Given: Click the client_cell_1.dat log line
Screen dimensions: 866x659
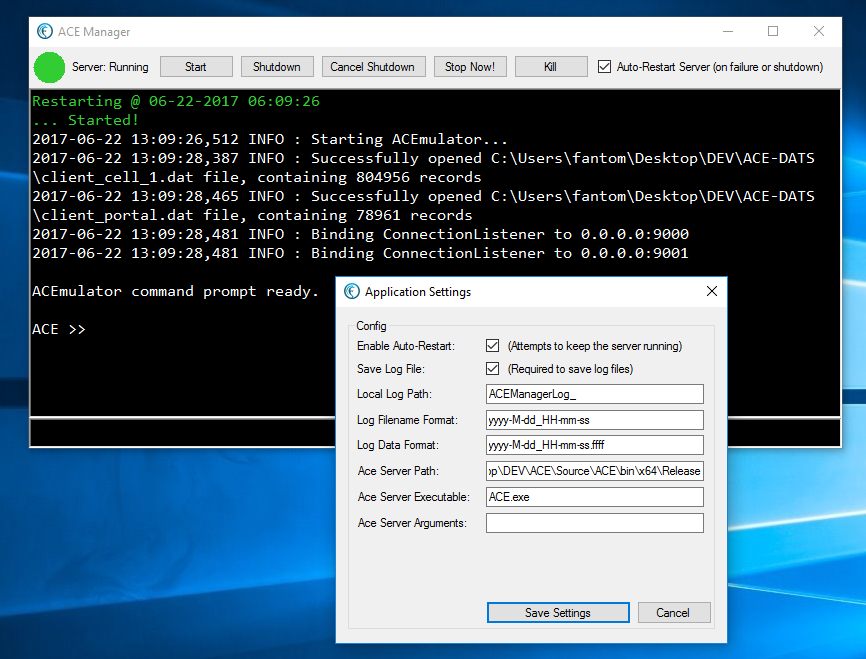Looking at the screenshot, I should [424, 168].
